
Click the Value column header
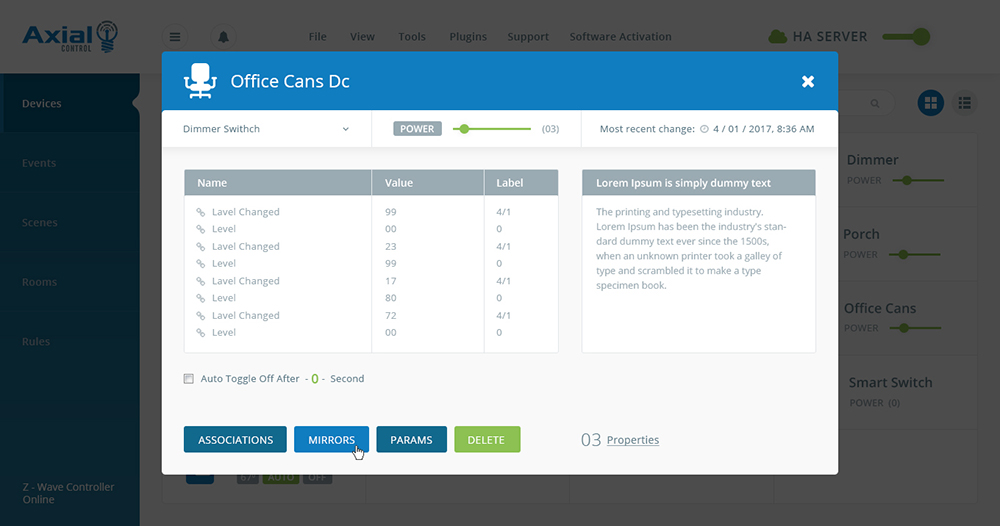point(428,182)
